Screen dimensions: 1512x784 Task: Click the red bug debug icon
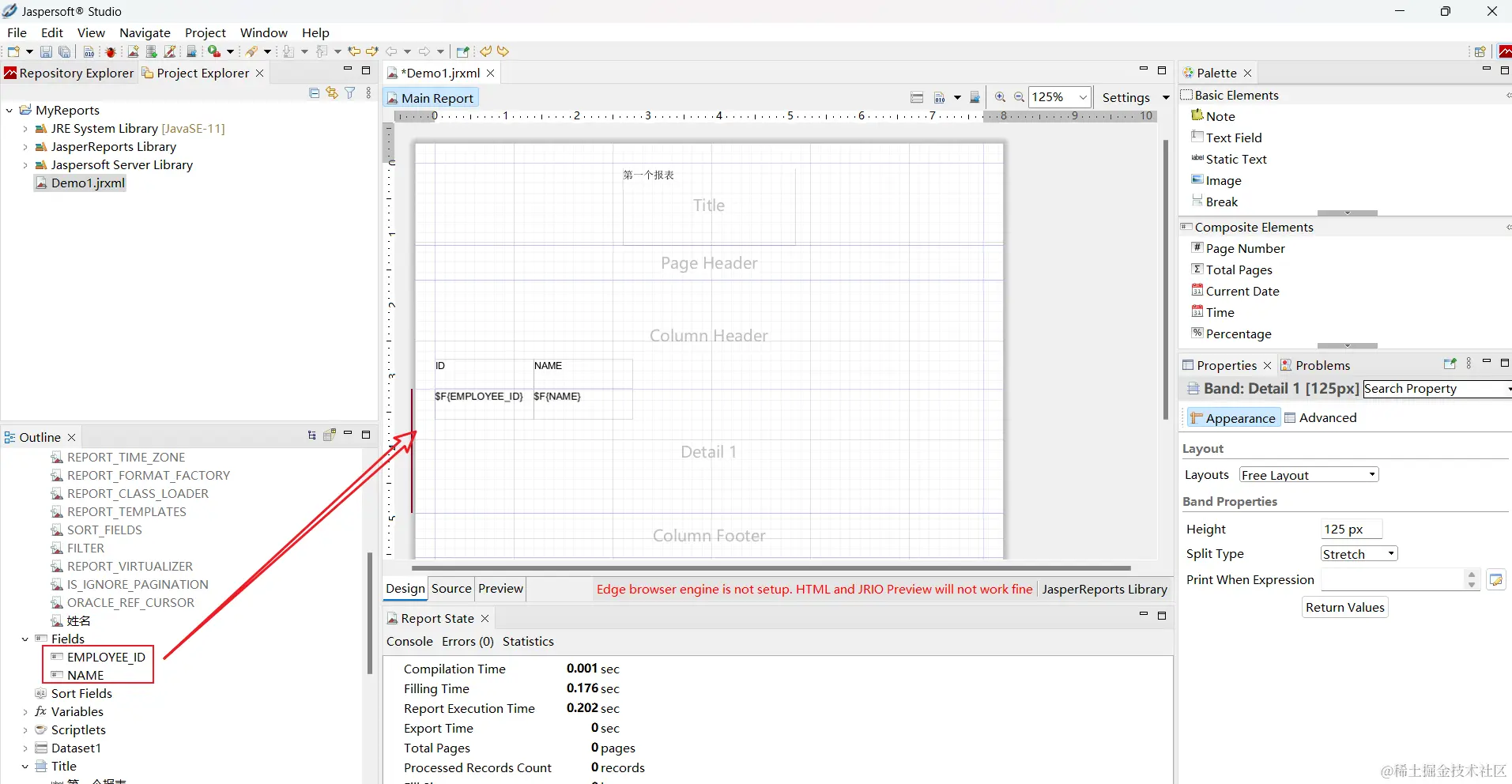point(111,51)
